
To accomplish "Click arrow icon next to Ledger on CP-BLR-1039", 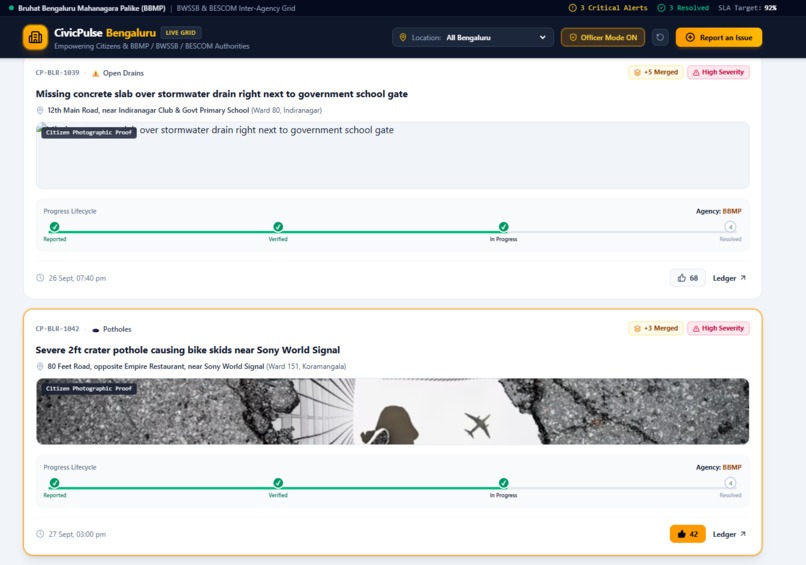I will (x=743, y=278).
